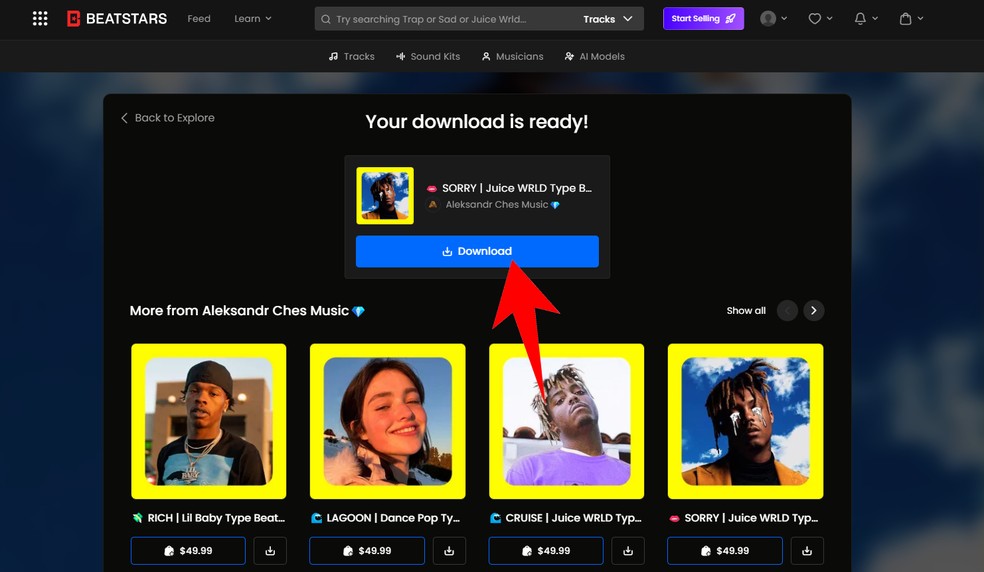Go to the Sound Kits tab
Image resolution: width=984 pixels, height=572 pixels.
click(428, 57)
